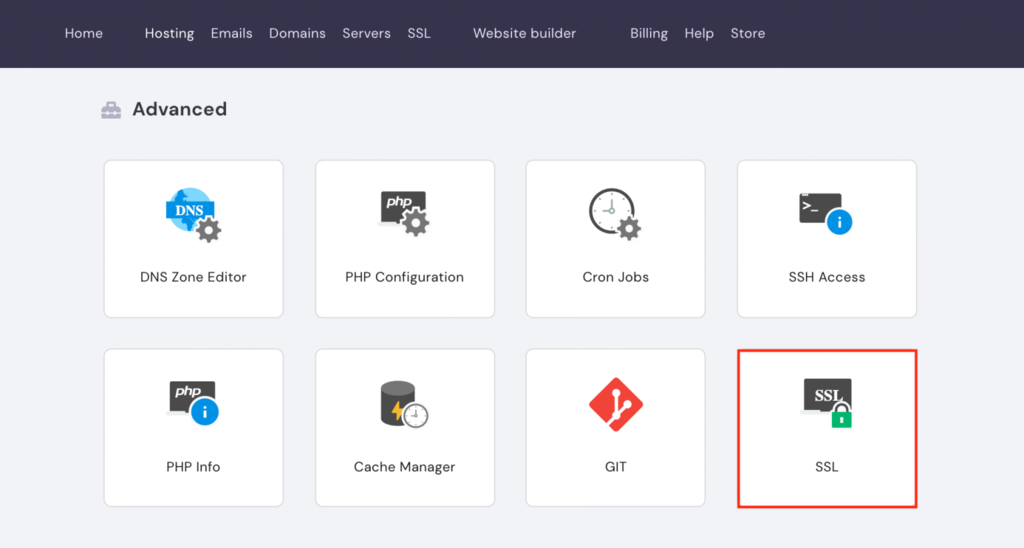Open Website builder from navigation
This screenshot has height=548, width=1024.
524,33
